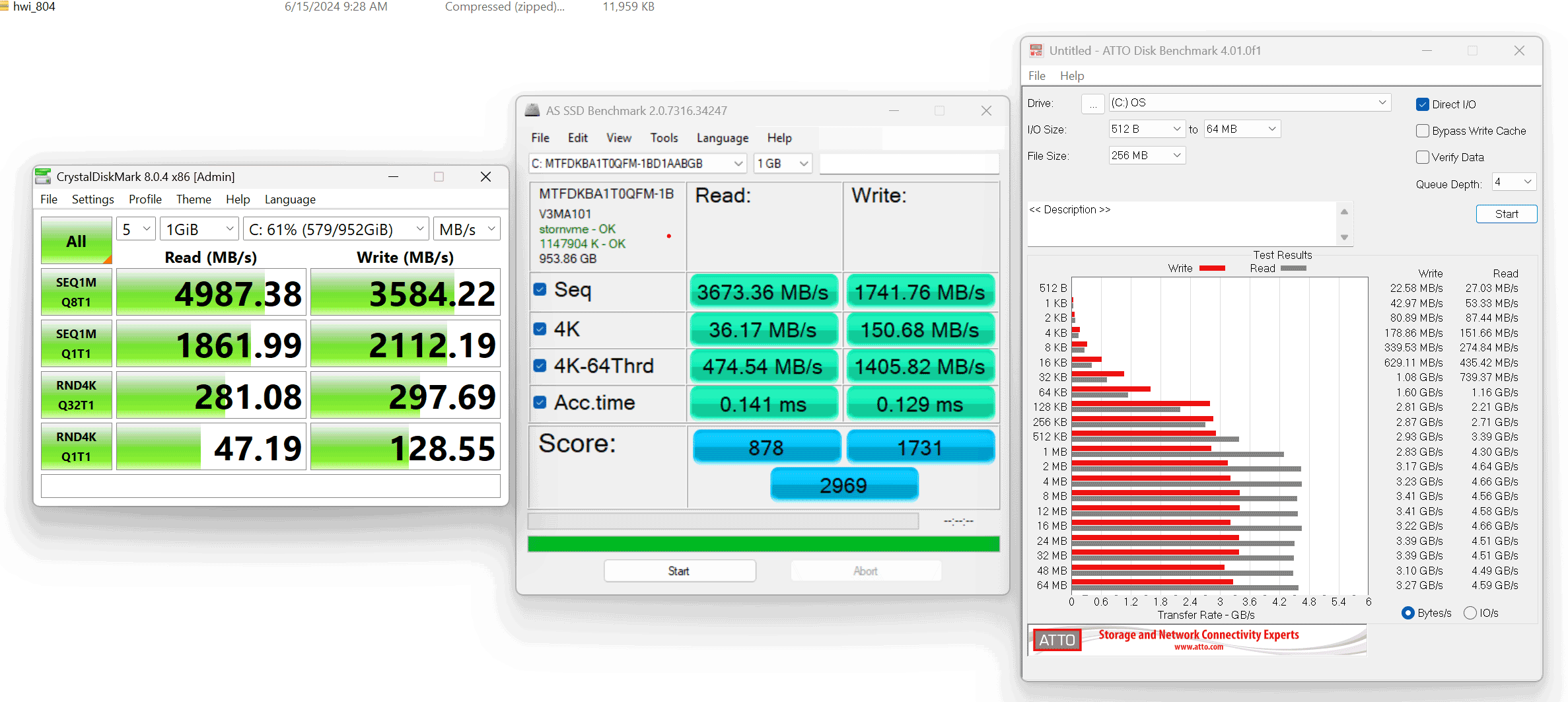Run the RND4K Q1T1 test

click(77, 446)
